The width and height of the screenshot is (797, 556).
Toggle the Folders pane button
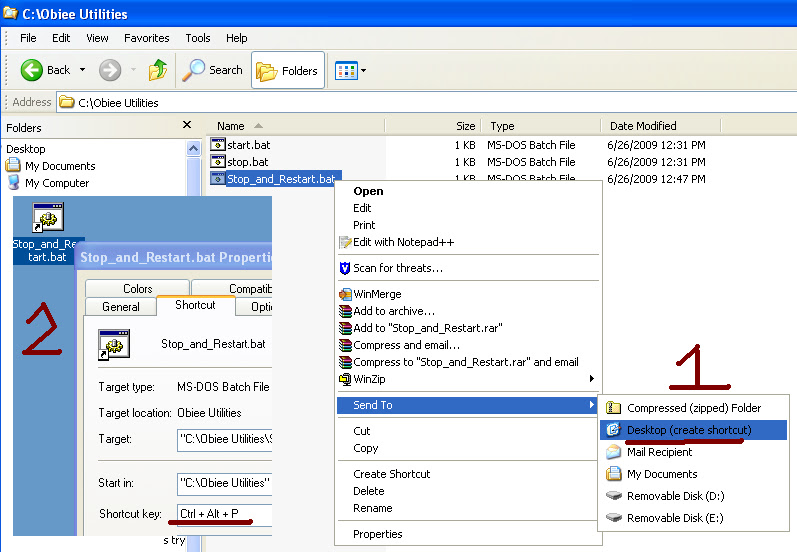[288, 70]
